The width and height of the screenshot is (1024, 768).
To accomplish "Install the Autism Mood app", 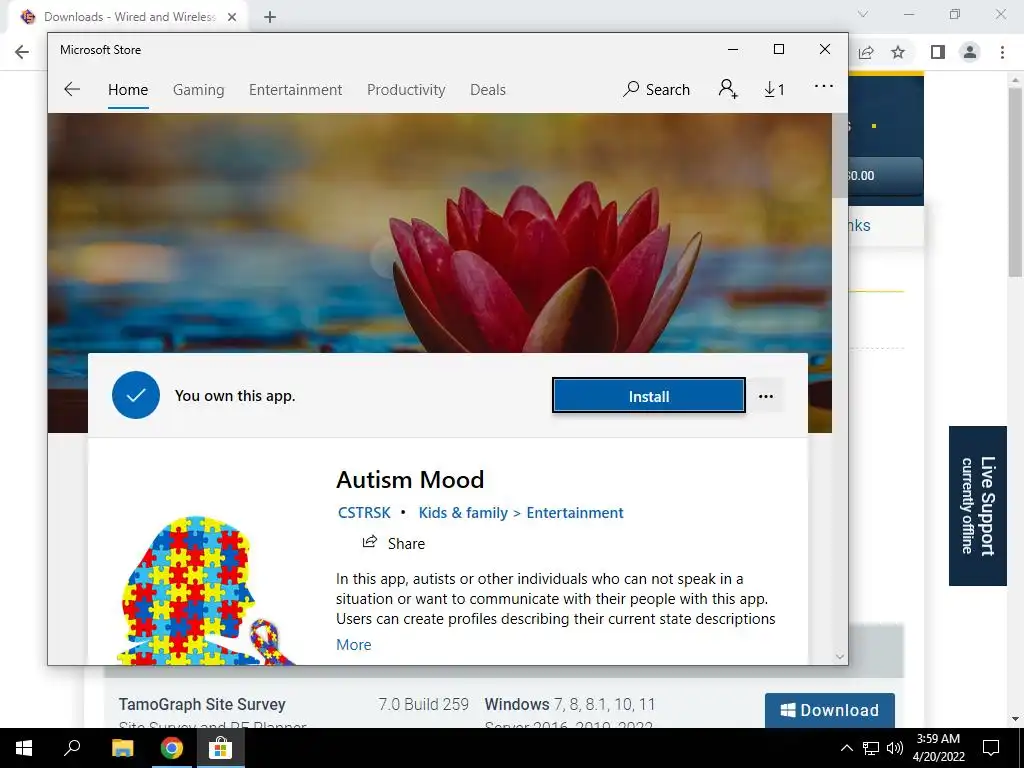I will (648, 396).
